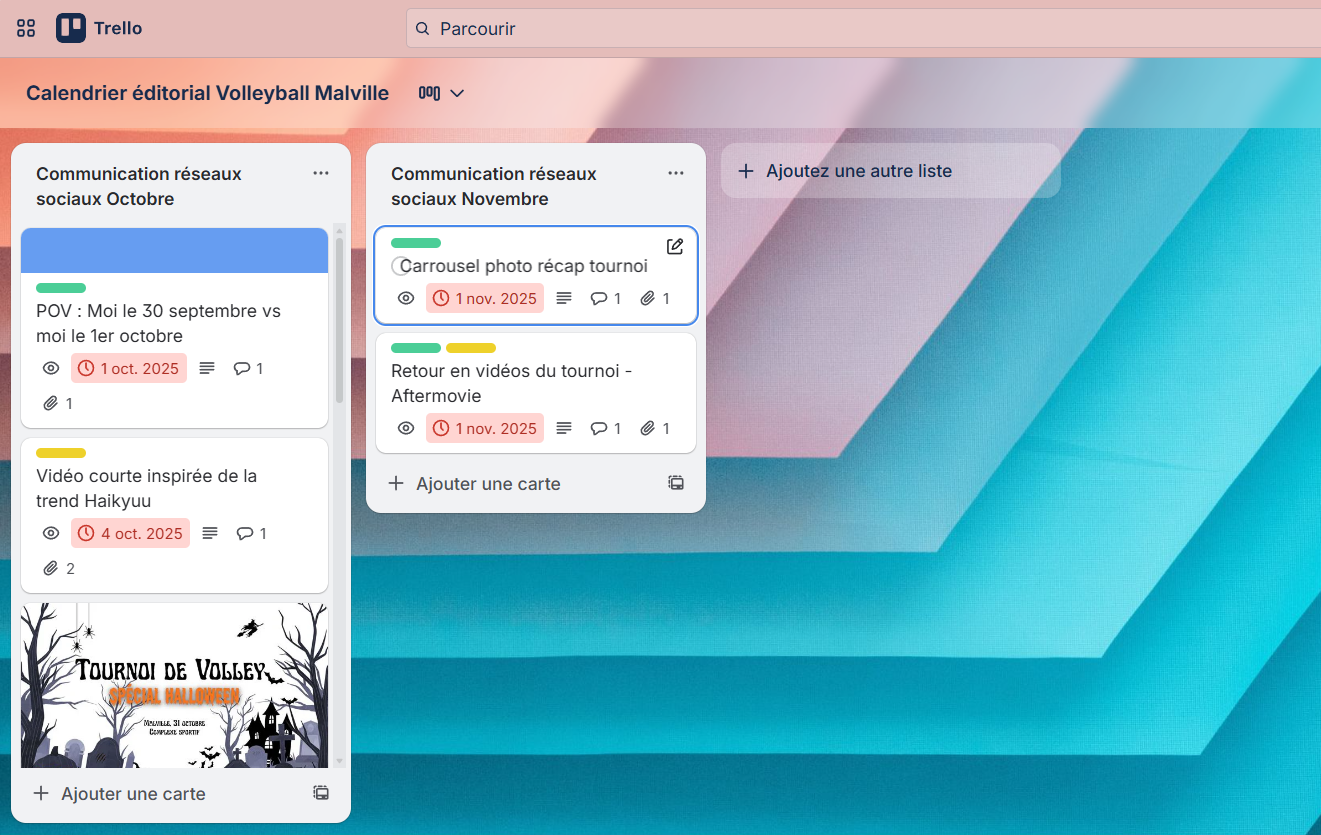Click attachment icon on Aftermovie card
The image size is (1321, 835).
pyautogui.click(x=648, y=428)
